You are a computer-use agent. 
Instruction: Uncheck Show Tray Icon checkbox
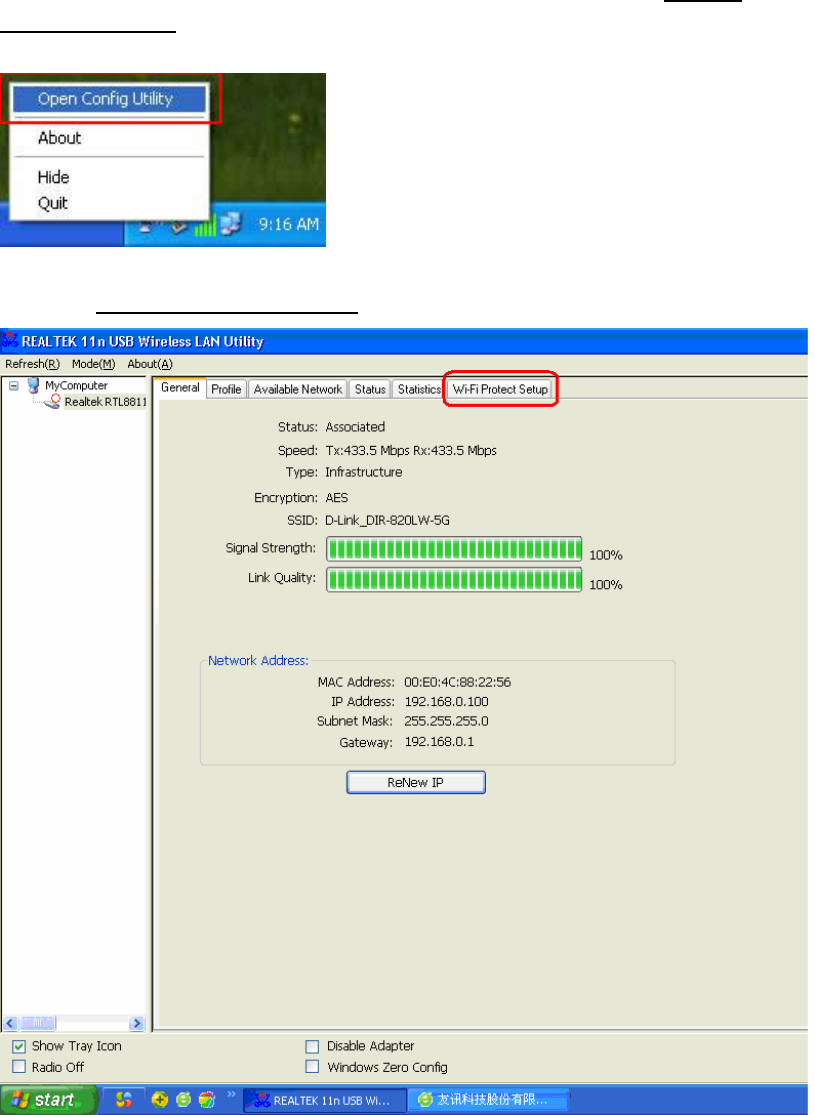click(19, 1047)
